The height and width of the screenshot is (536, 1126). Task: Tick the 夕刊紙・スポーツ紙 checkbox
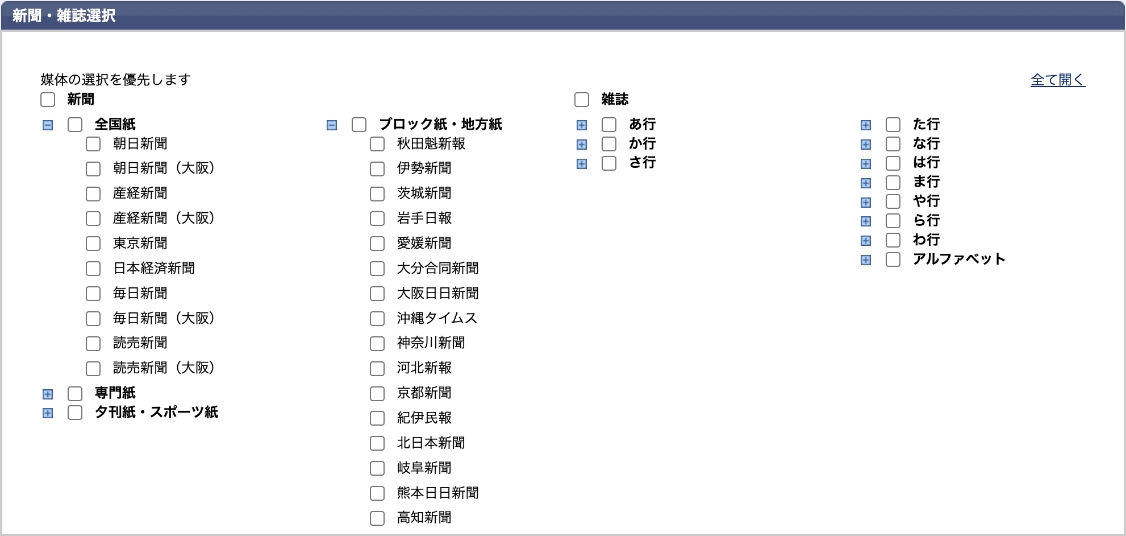[x=75, y=412]
